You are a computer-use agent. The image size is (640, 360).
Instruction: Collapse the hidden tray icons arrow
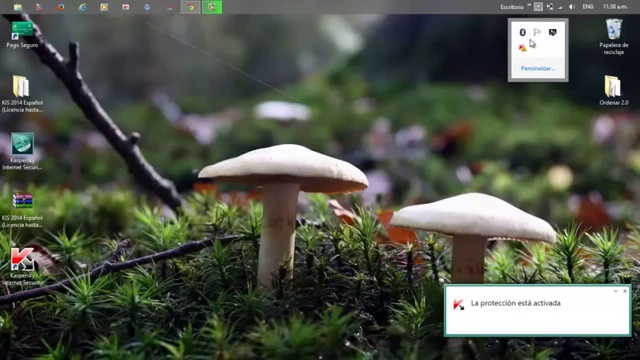[538, 7]
